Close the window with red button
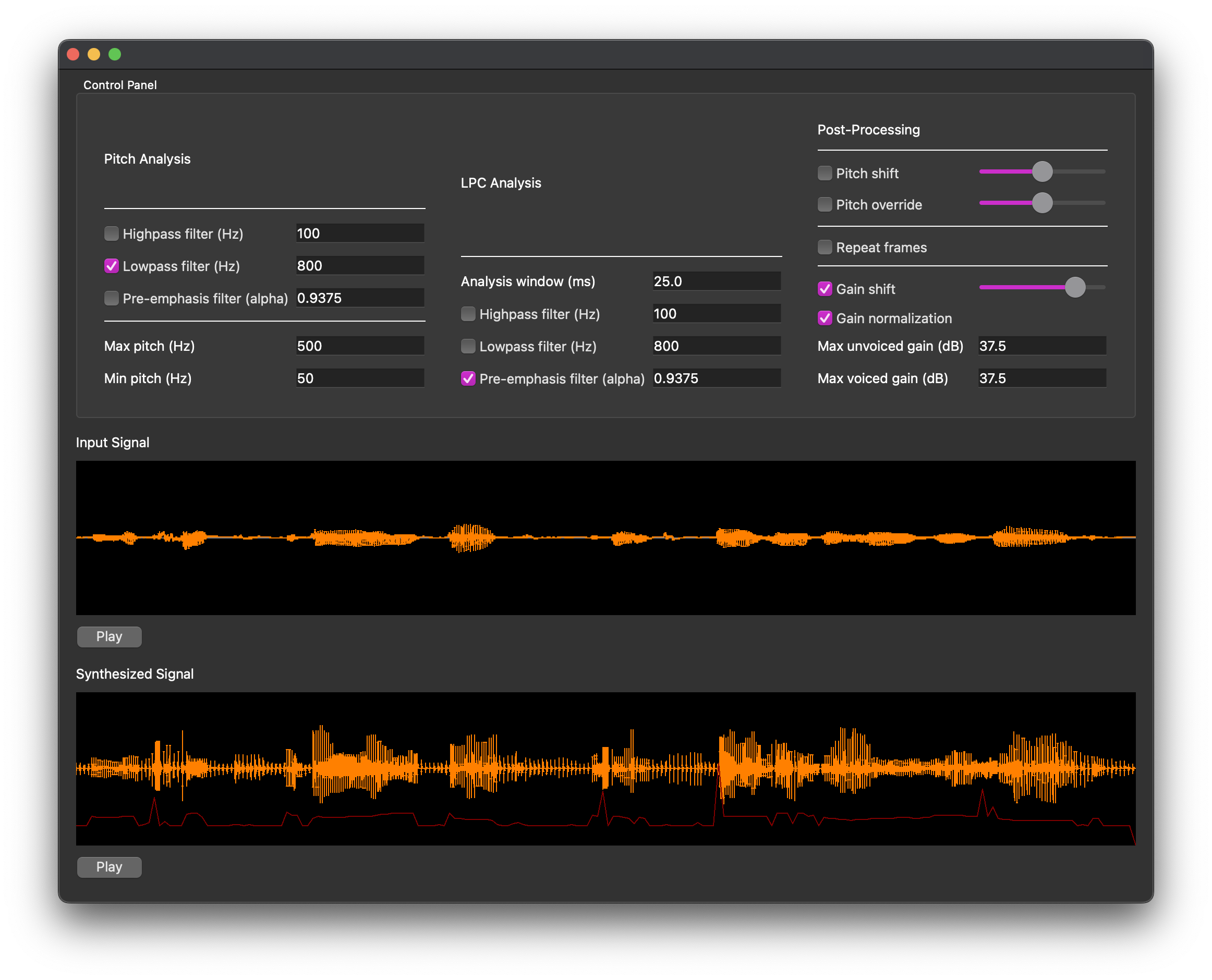The height and width of the screenshot is (980, 1212). 74,54
